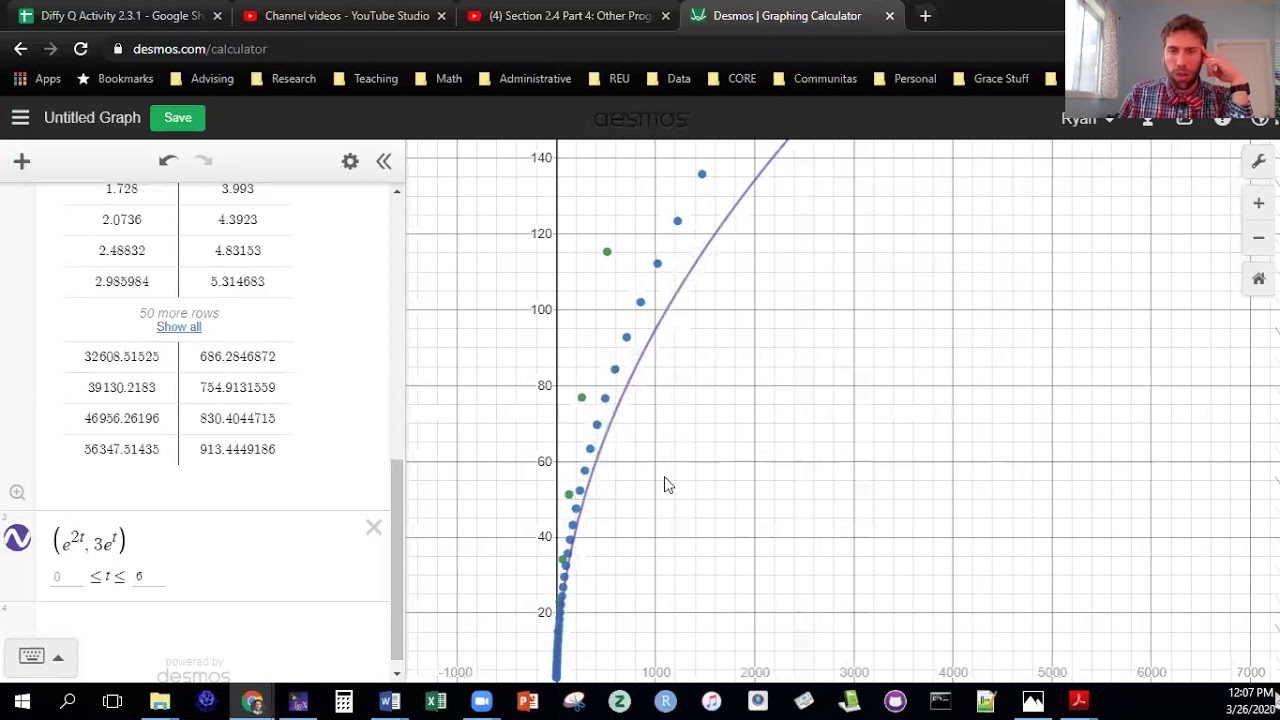
Task: Open the Desmos hamburger menu
Action: (x=20, y=118)
